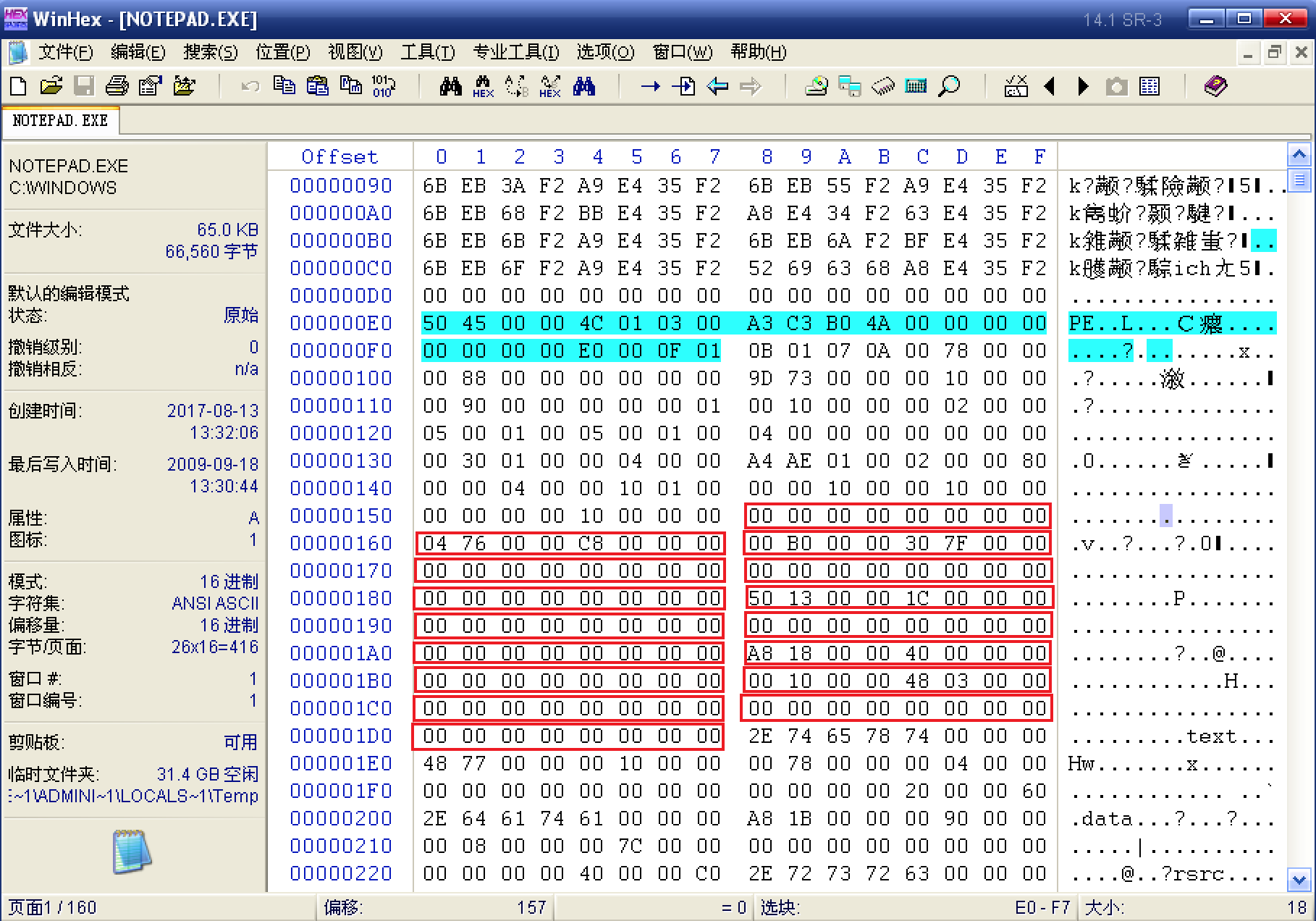1316x921 pixels.
Task: Select the NOTEPAD.EXE file tab
Action: [x=61, y=121]
